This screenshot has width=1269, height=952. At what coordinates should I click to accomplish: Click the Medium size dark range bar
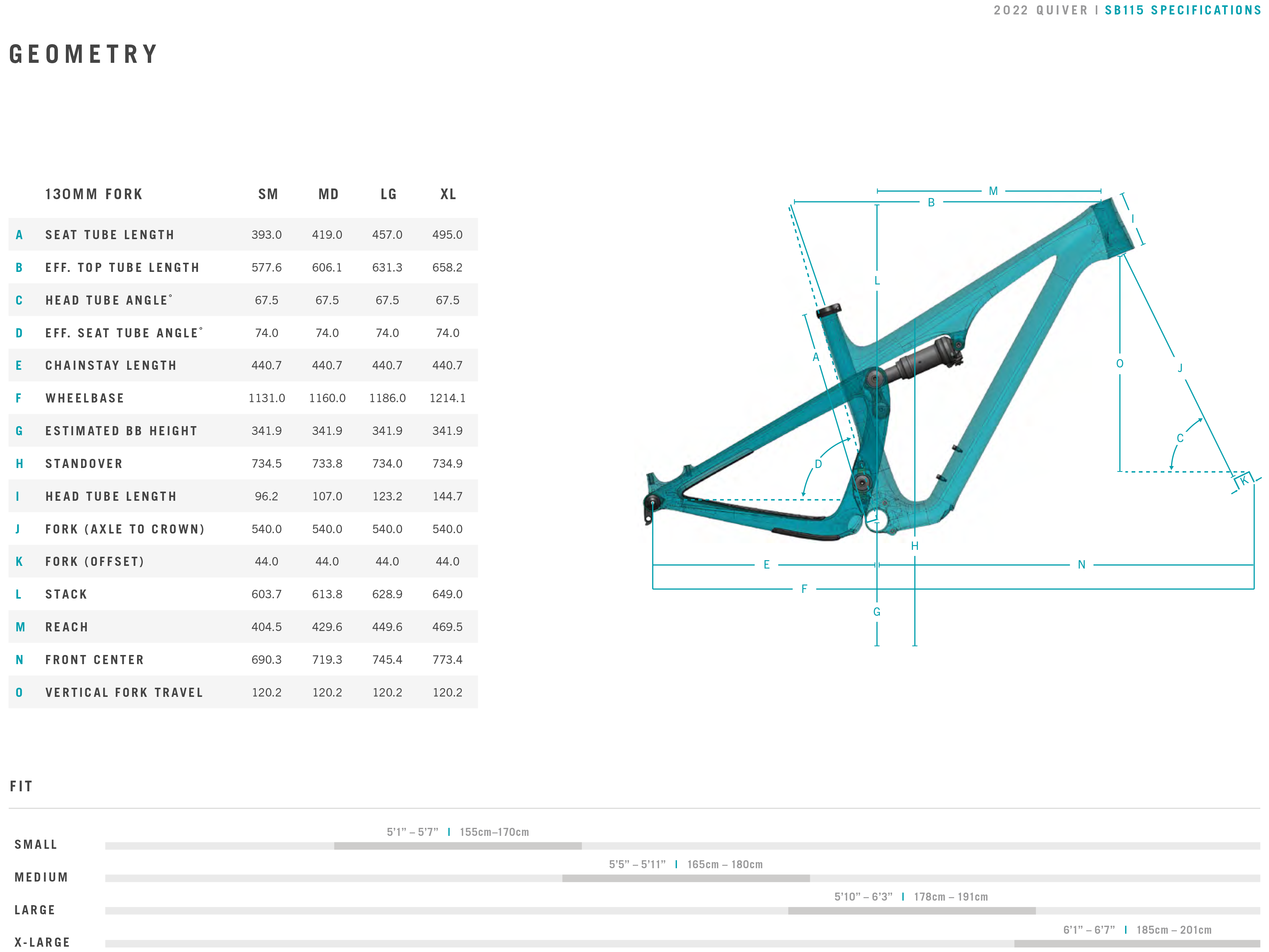686,879
